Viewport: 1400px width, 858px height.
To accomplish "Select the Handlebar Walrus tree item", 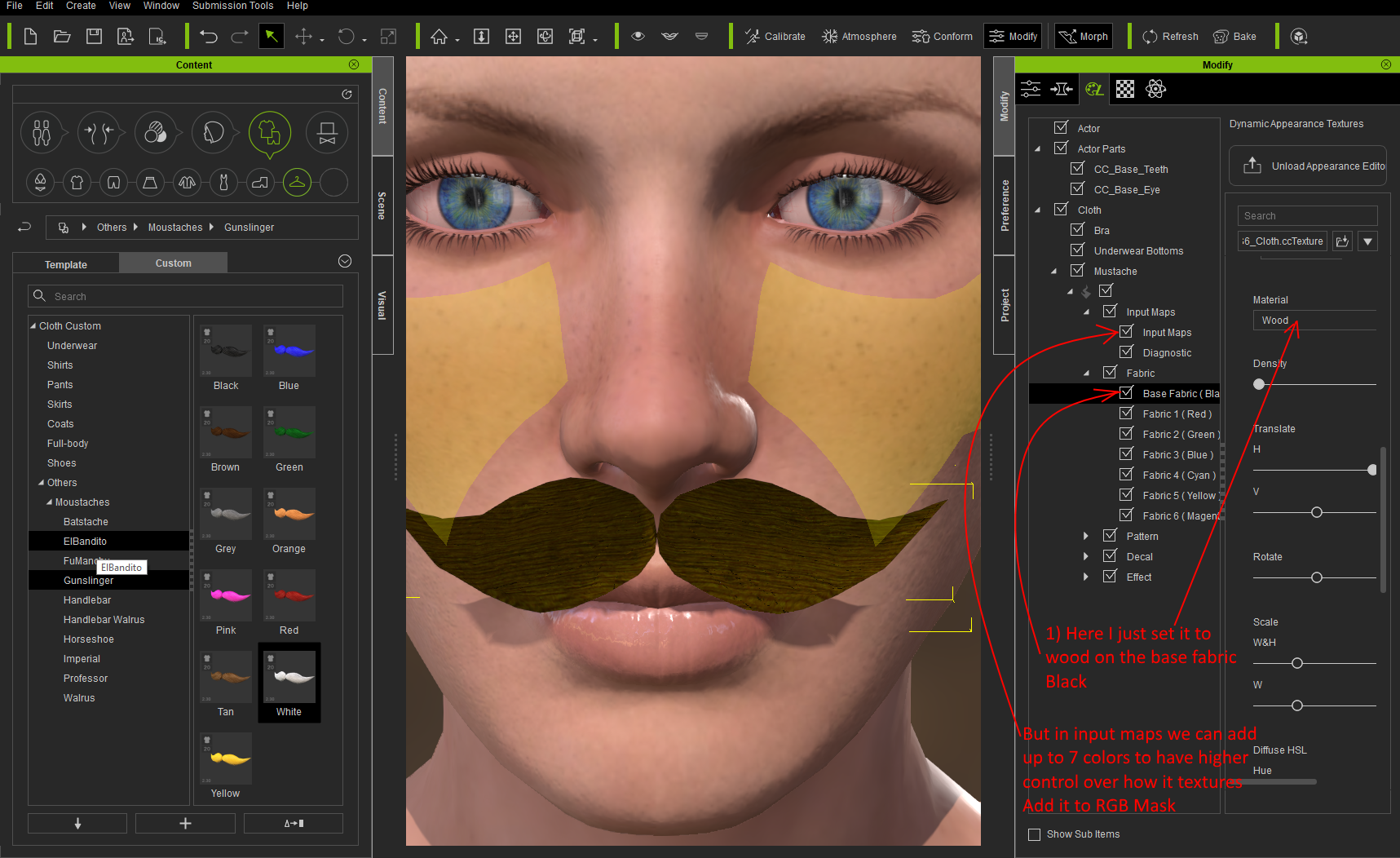I will (x=104, y=620).
